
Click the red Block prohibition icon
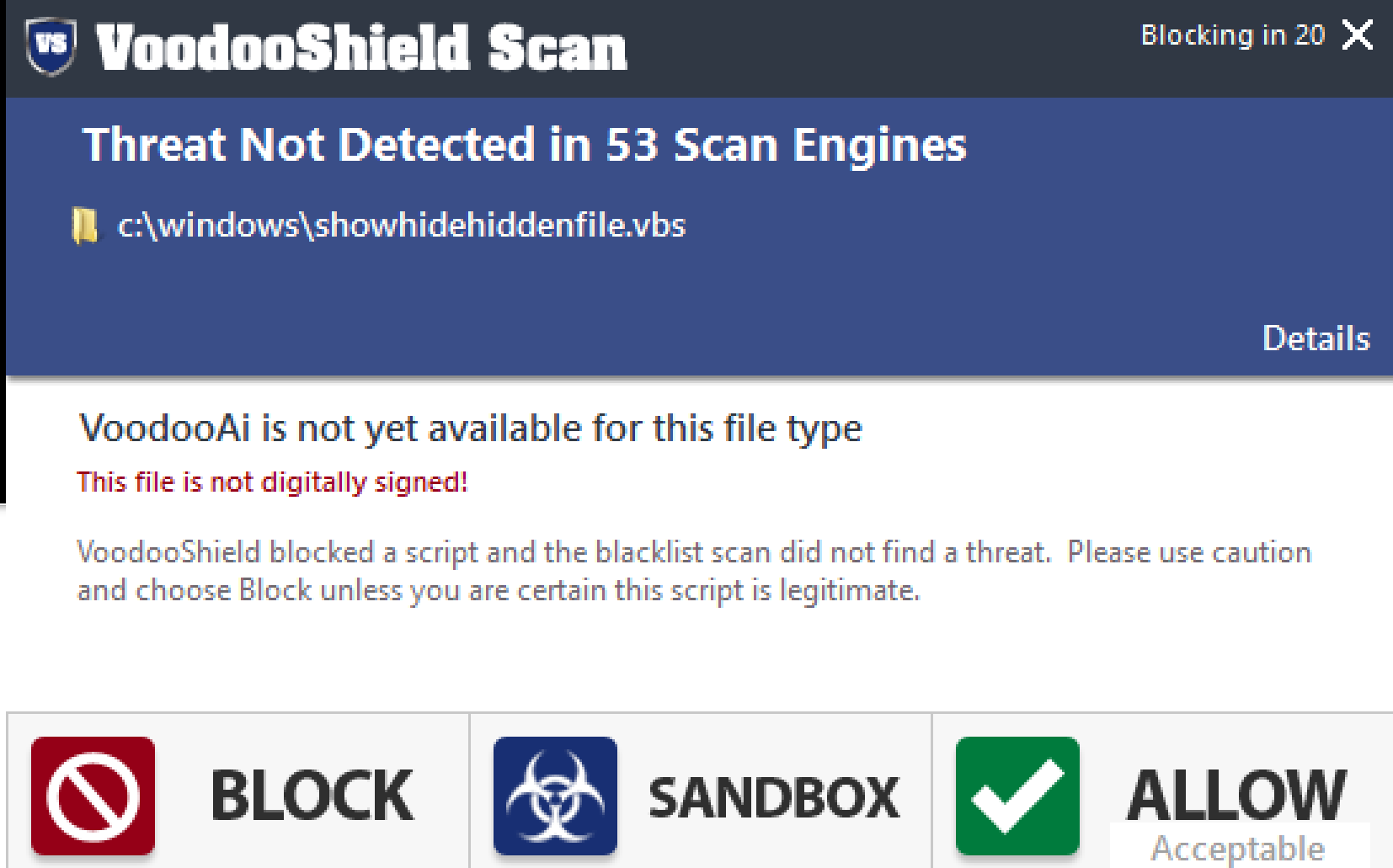pos(93,796)
